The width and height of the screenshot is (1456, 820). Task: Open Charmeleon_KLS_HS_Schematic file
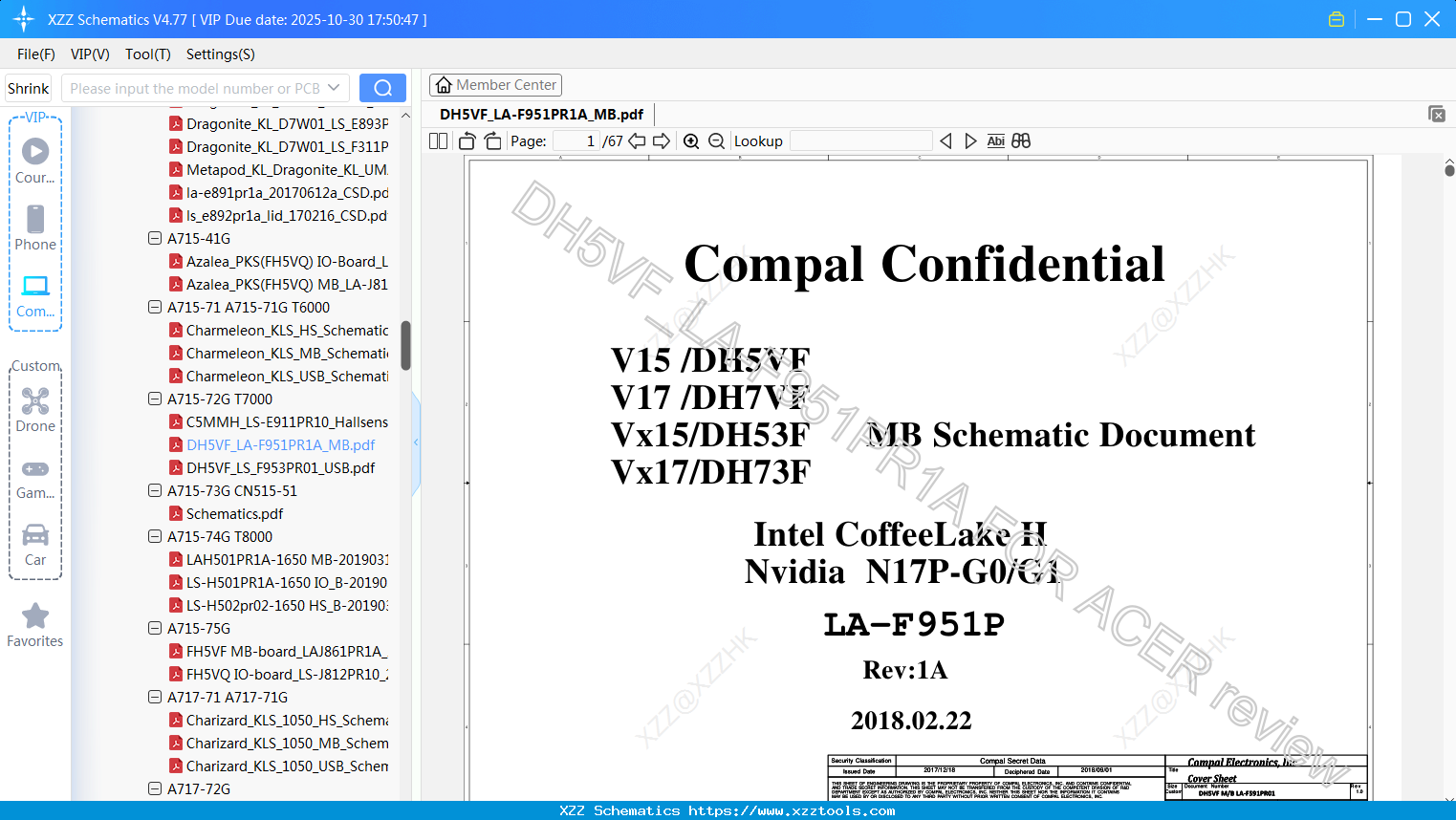pyautogui.click(x=278, y=330)
